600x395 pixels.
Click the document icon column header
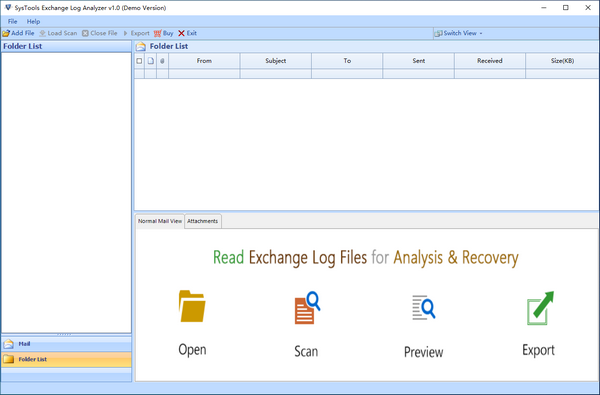click(x=151, y=61)
